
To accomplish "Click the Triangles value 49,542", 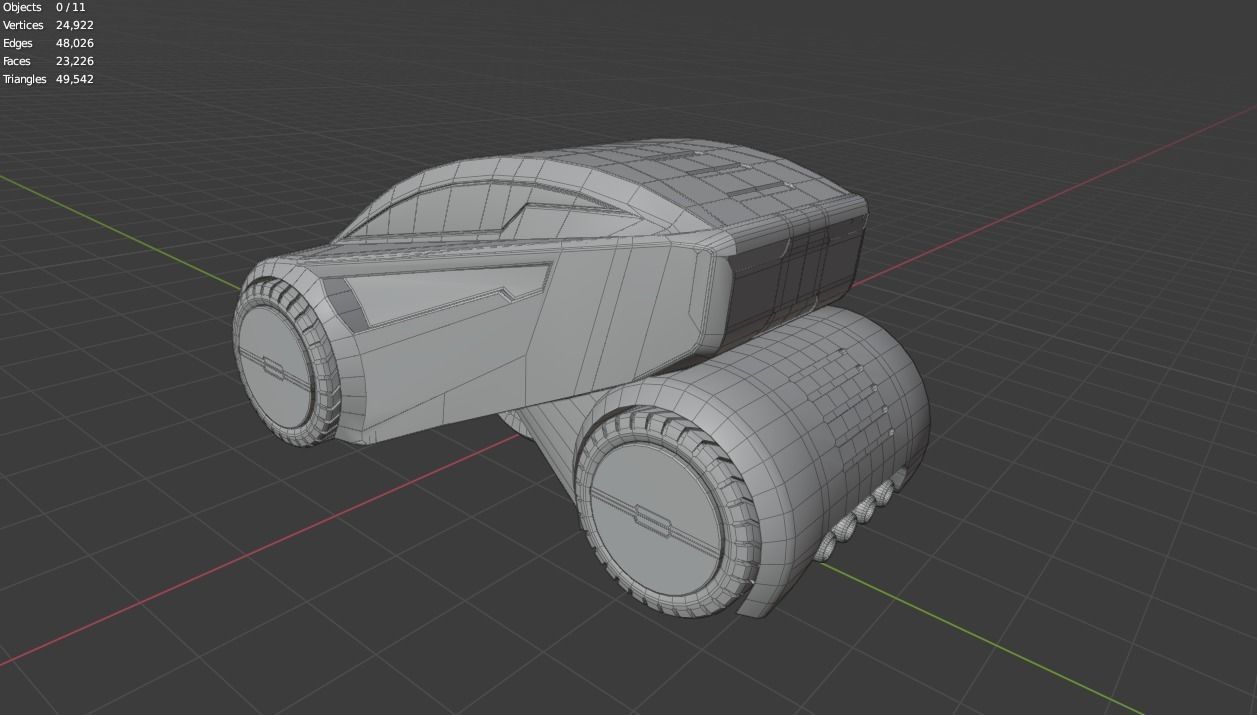I will pyautogui.click(x=75, y=79).
